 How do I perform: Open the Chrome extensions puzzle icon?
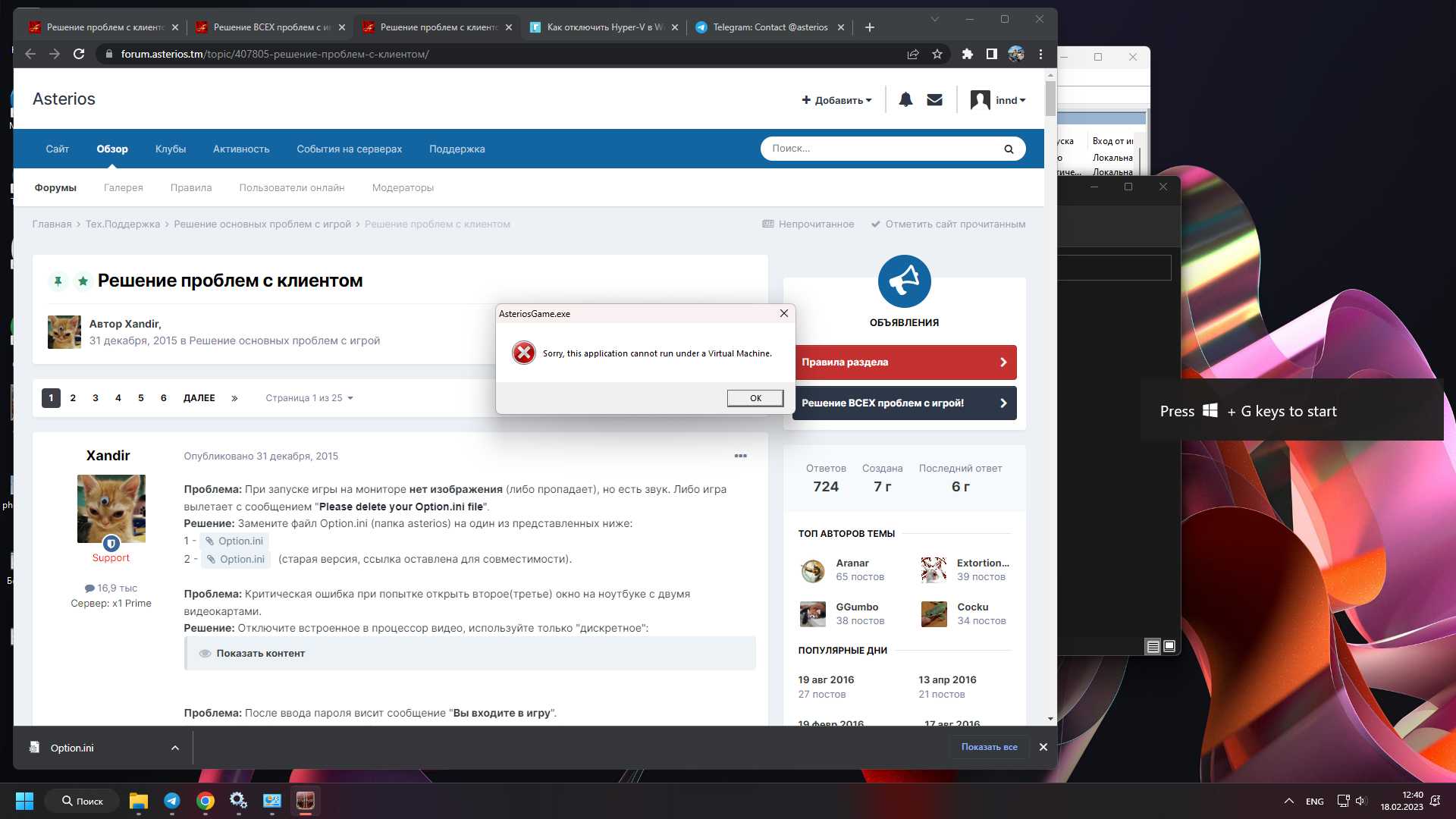pyautogui.click(x=967, y=54)
